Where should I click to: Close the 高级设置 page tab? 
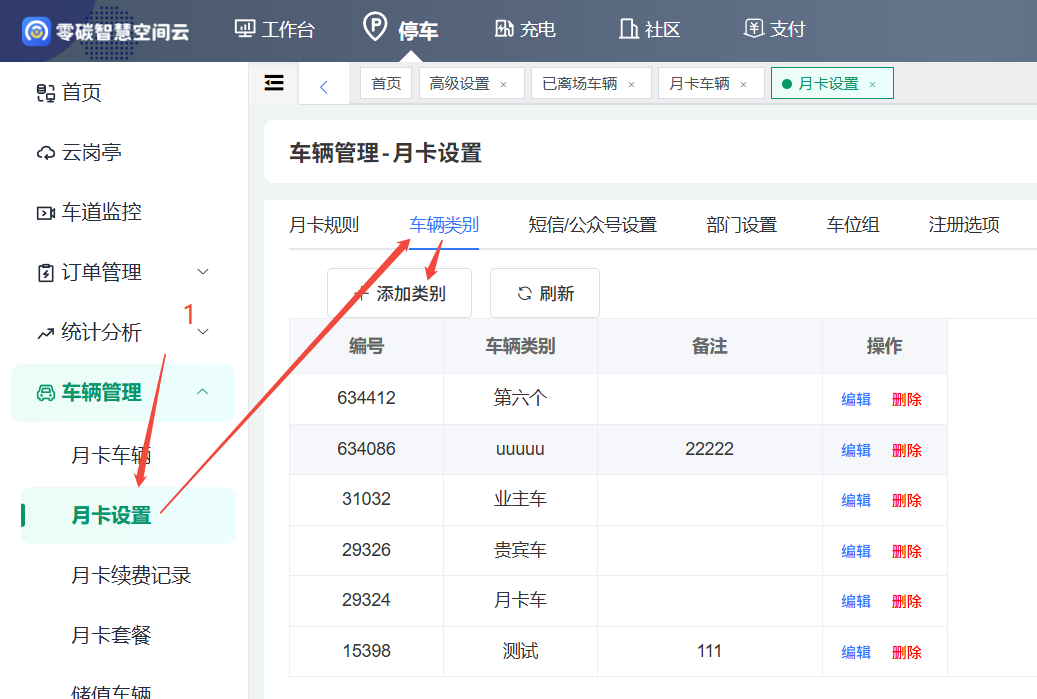point(504,85)
